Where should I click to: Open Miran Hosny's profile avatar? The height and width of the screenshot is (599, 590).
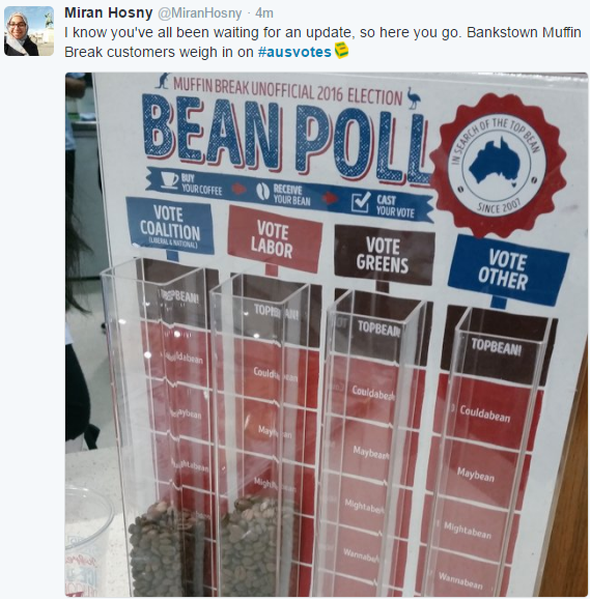29,31
